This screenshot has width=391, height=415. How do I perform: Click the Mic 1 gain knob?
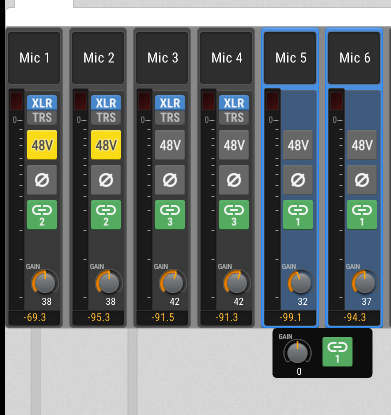[45, 283]
